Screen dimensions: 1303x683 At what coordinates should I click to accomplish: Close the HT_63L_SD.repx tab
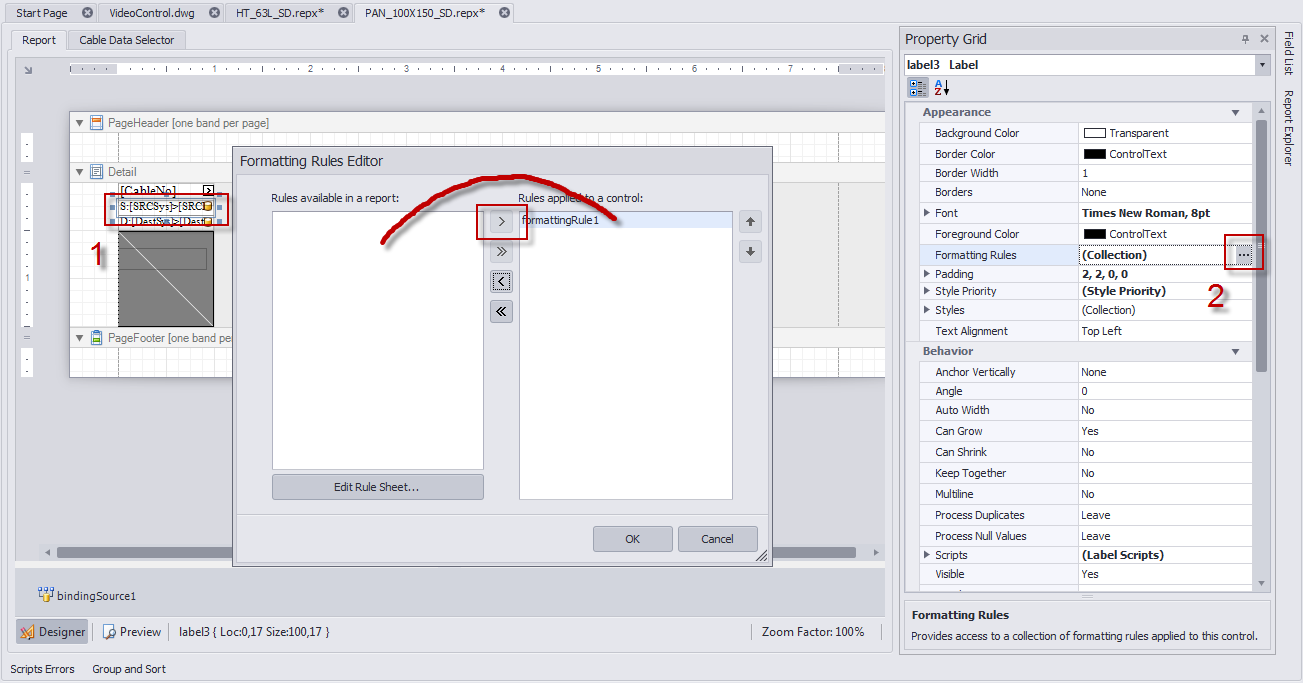pos(342,13)
